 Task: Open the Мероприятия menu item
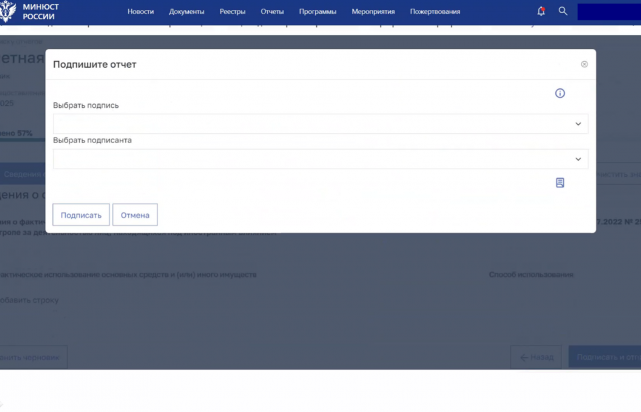coord(373,11)
